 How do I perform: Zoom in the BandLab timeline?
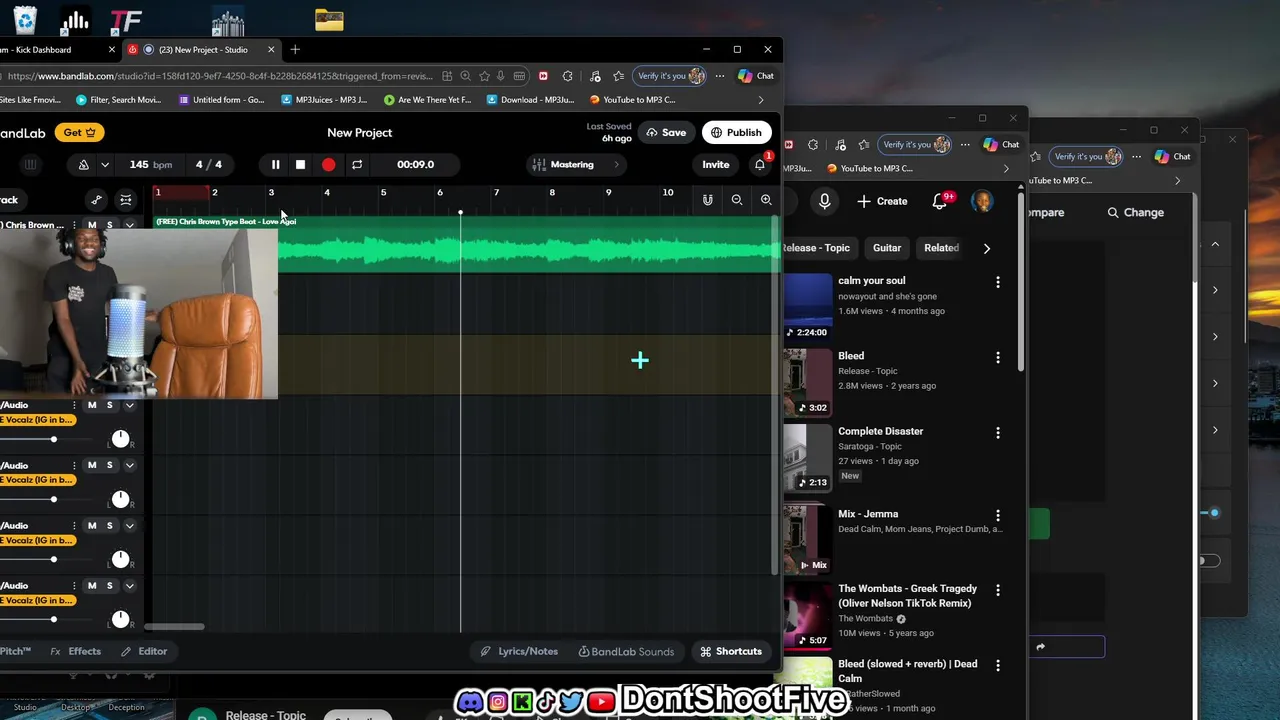pyautogui.click(x=766, y=200)
